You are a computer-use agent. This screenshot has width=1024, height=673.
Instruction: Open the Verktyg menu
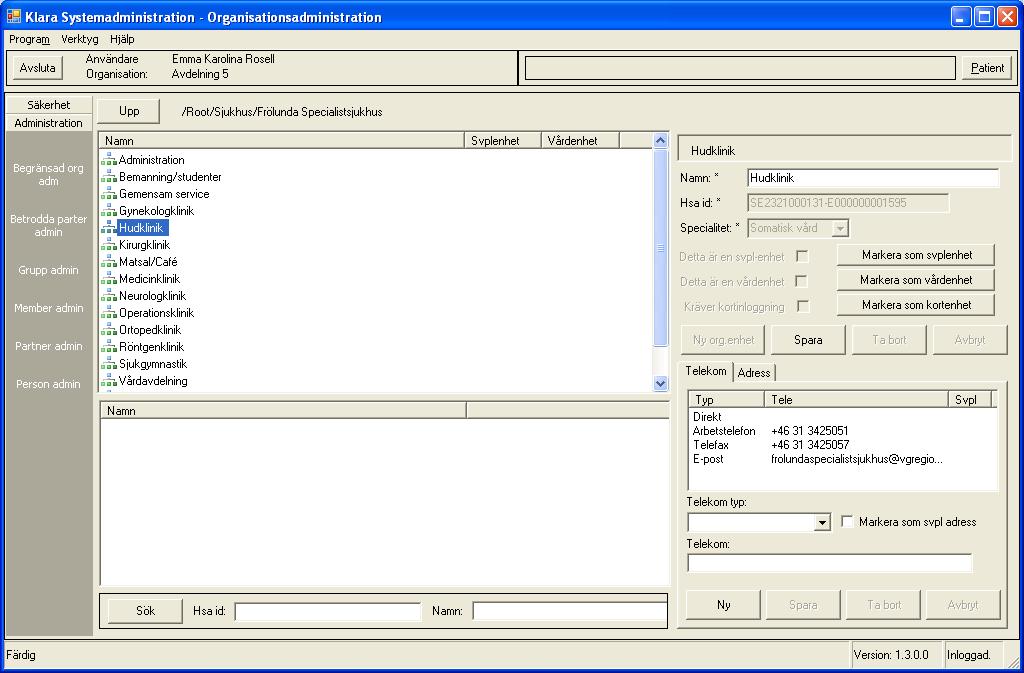click(x=80, y=39)
